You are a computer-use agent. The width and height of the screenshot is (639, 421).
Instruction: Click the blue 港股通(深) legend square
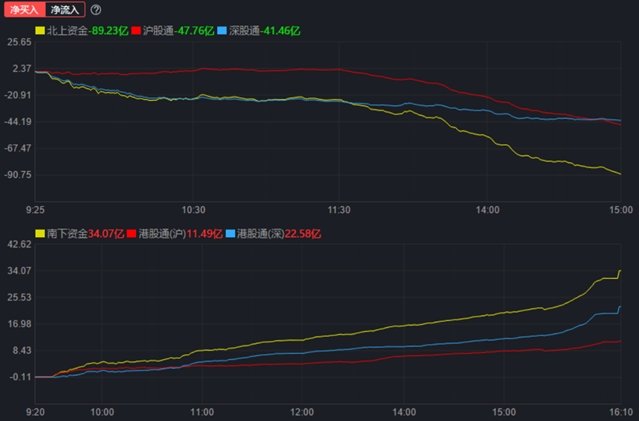click(x=232, y=233)
